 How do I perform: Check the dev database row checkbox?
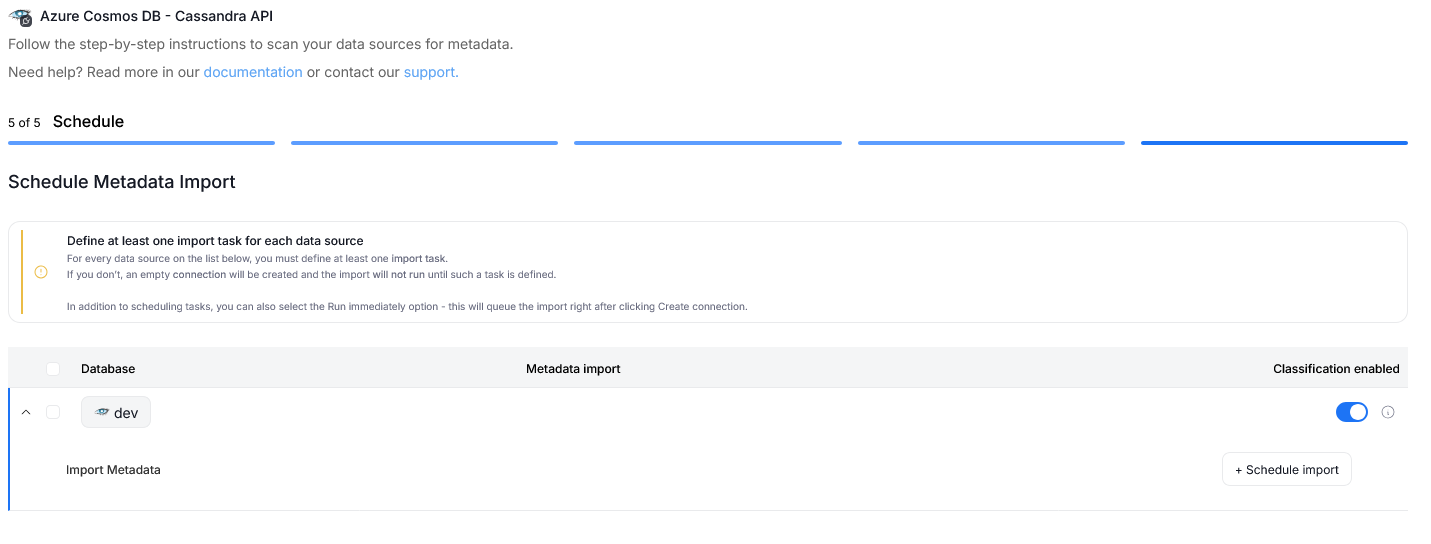53,412
